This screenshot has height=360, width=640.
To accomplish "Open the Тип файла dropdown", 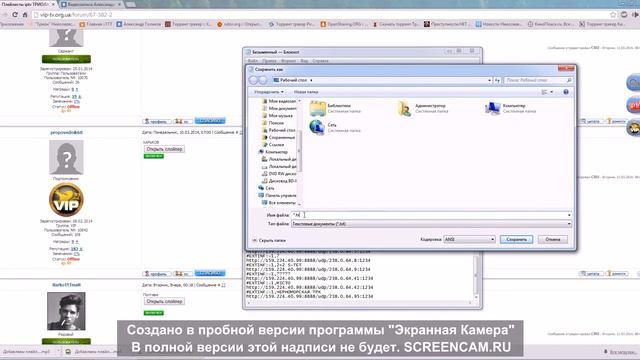I will [431, 224].
